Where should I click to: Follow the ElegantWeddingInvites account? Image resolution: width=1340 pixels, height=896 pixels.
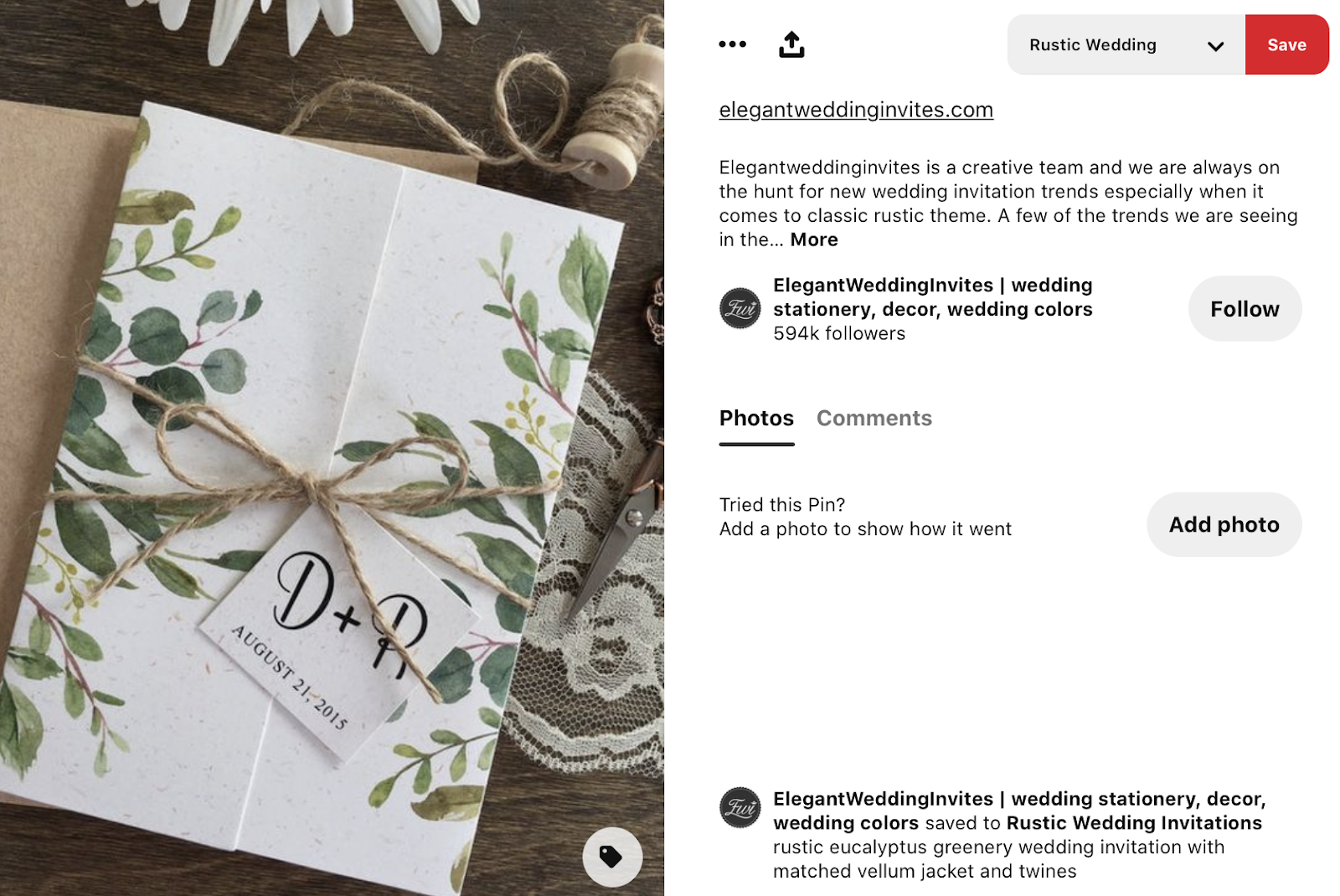(1245, 308)
